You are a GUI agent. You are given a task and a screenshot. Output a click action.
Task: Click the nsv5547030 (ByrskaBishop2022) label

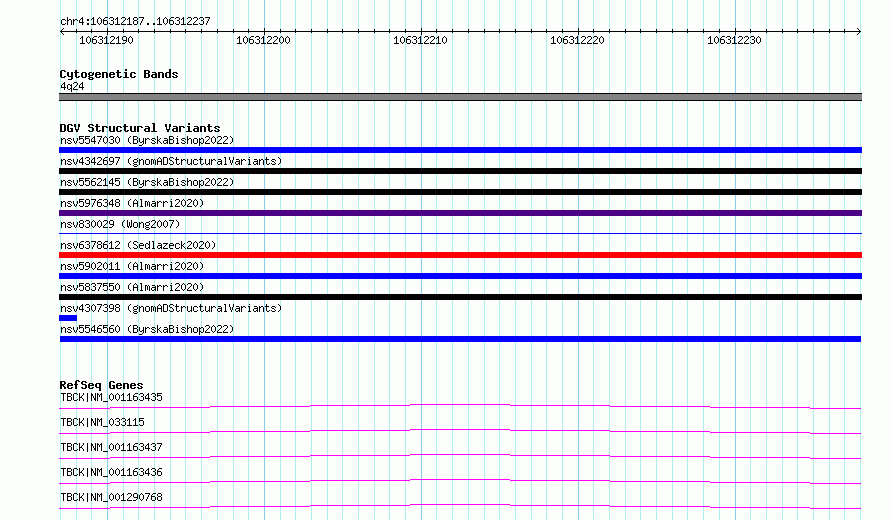point(147,140)
